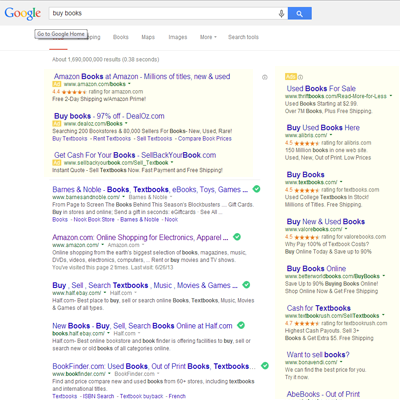Open Want to sell books? ad

318,354
